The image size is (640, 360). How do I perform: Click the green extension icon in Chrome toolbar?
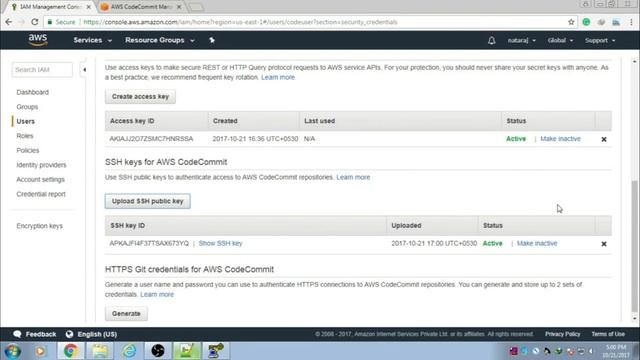586,22
